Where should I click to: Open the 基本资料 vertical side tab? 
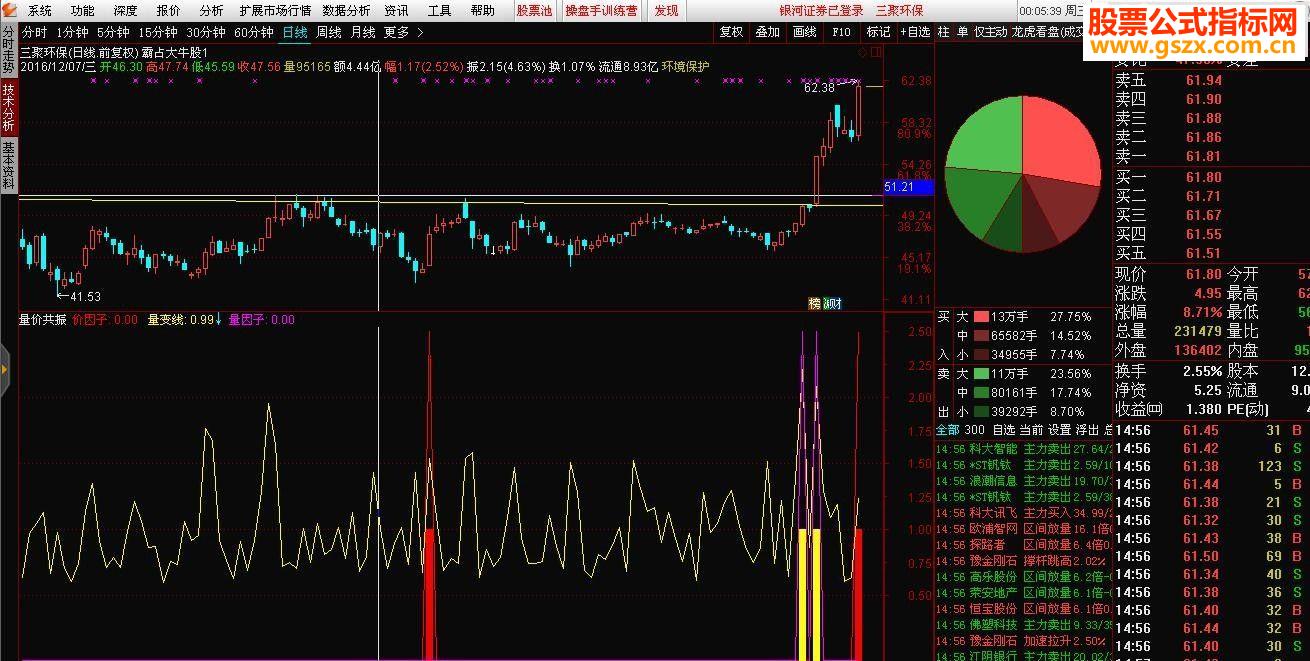tap(9, 166)
